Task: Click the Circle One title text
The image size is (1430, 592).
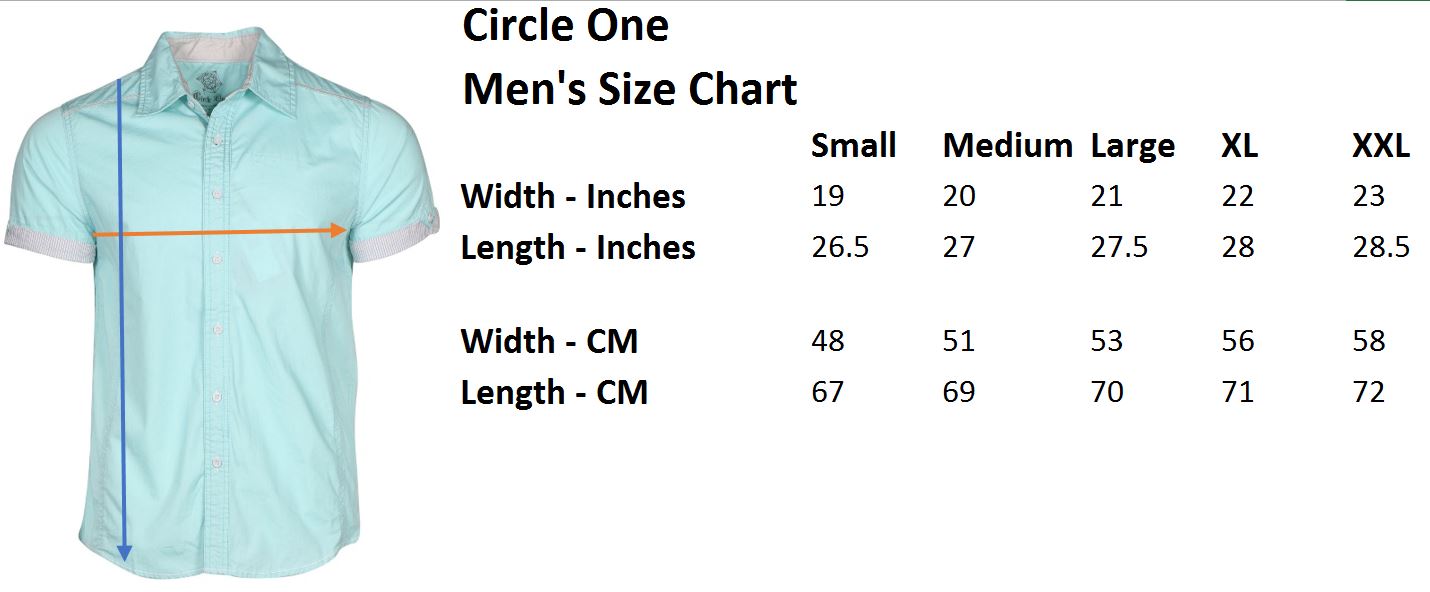Action: (565, 26)
